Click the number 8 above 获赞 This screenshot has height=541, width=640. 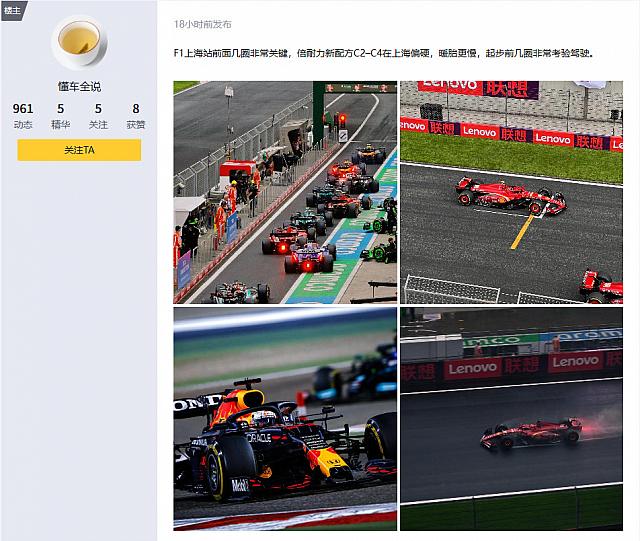point(135,109)
